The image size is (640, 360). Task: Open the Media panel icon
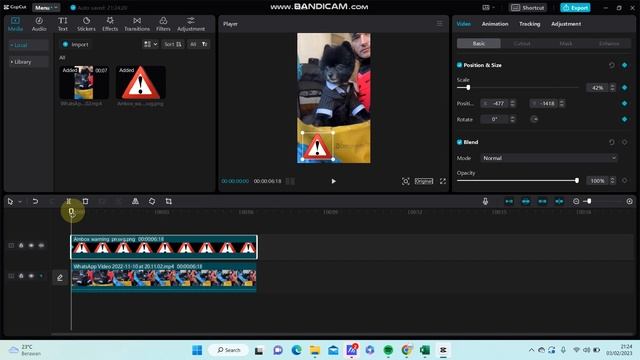click(15, 24)
